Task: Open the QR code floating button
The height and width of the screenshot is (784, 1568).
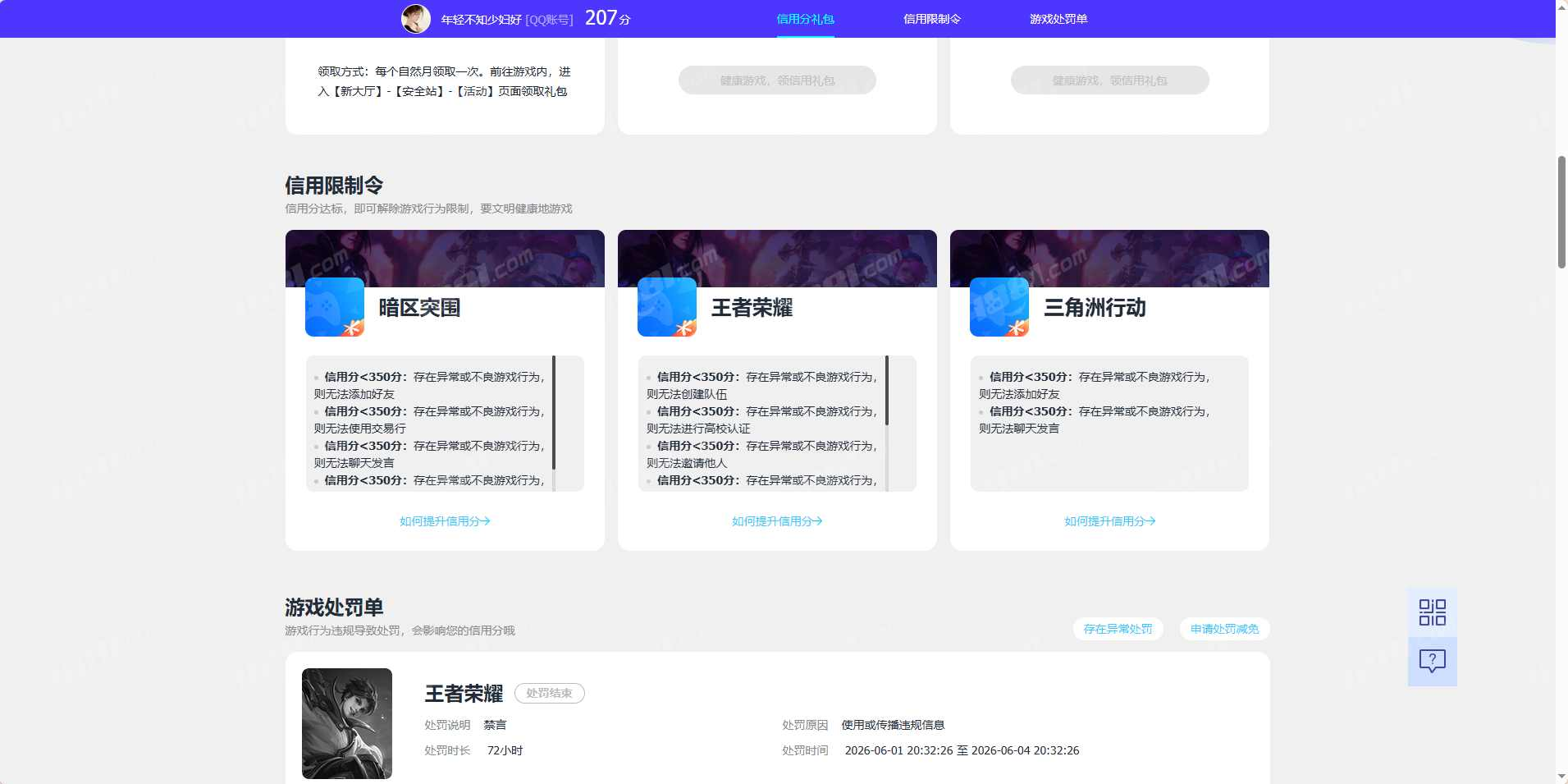Action: [x=1433, y=612]
